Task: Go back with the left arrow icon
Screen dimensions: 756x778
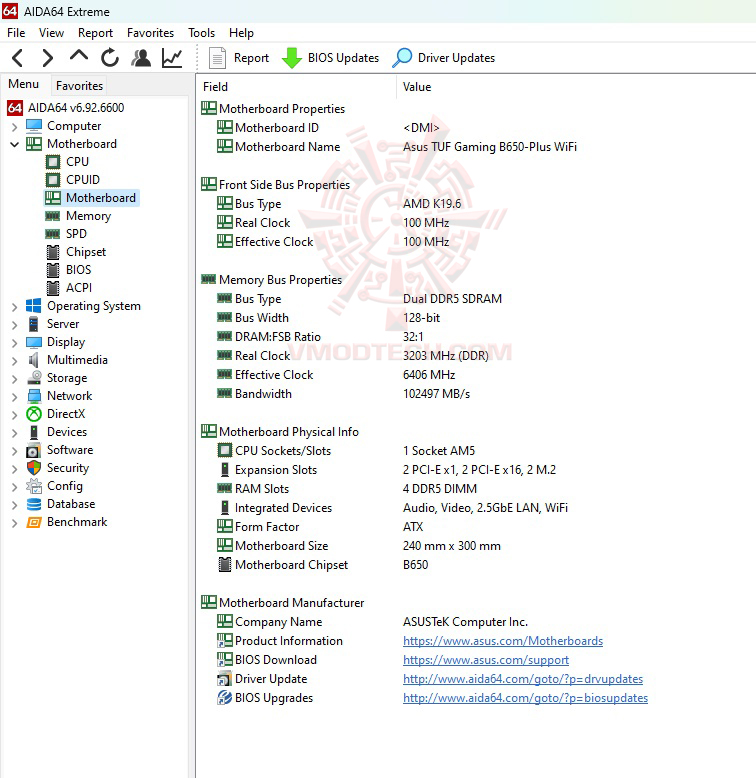Action: [18, 58]
